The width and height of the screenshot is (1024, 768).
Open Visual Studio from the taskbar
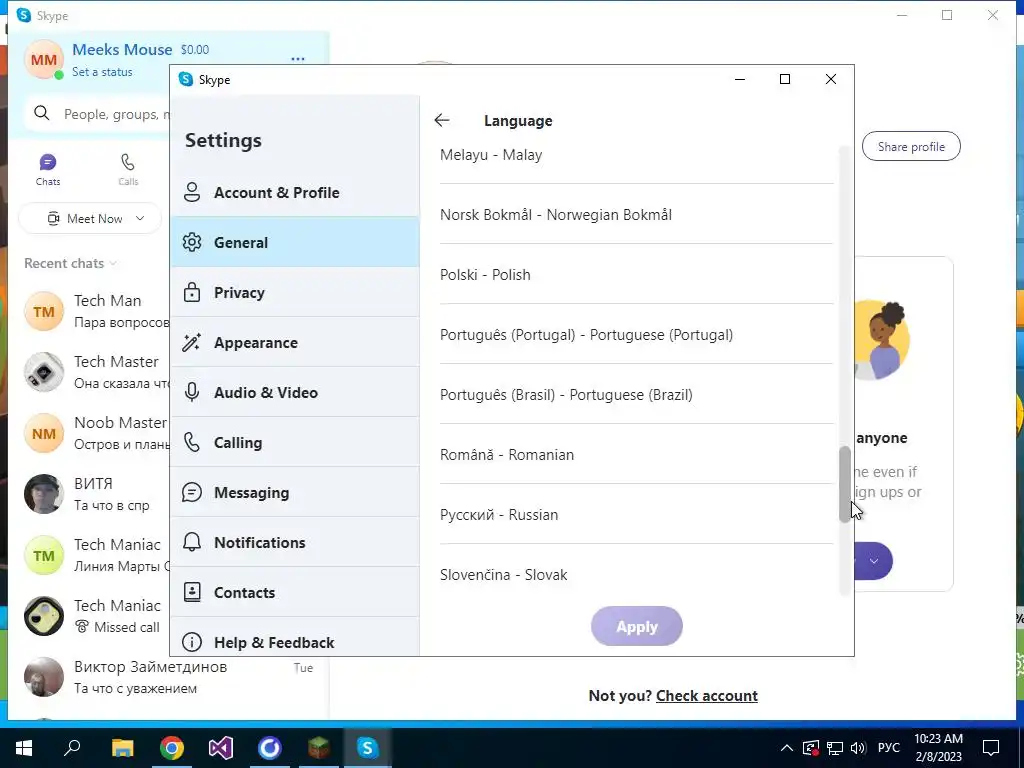[x=221, y=748]
